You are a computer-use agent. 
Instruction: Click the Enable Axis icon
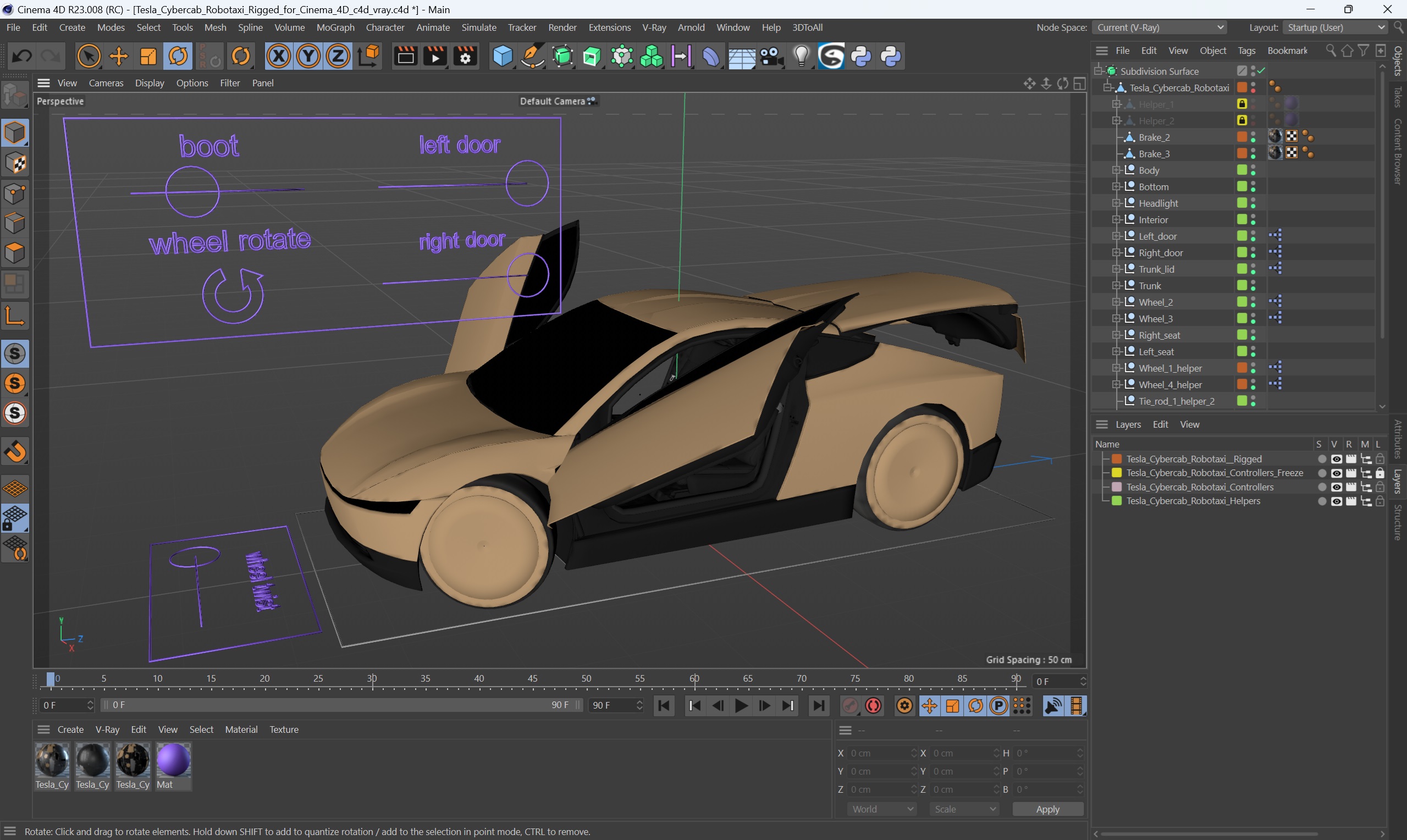15,316
